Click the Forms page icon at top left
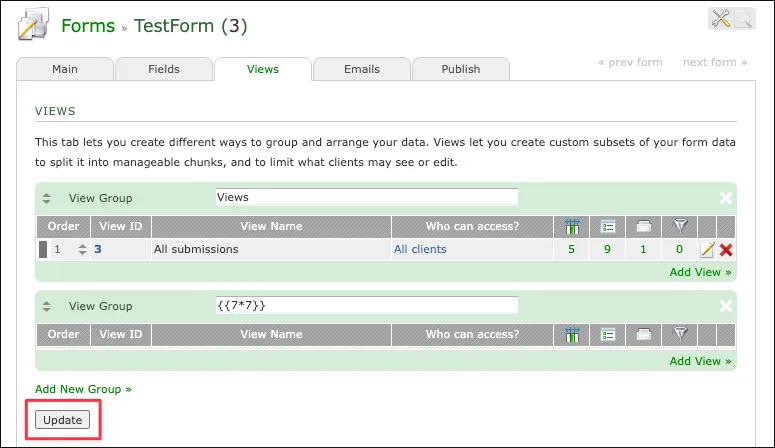 tap(33, 24)
